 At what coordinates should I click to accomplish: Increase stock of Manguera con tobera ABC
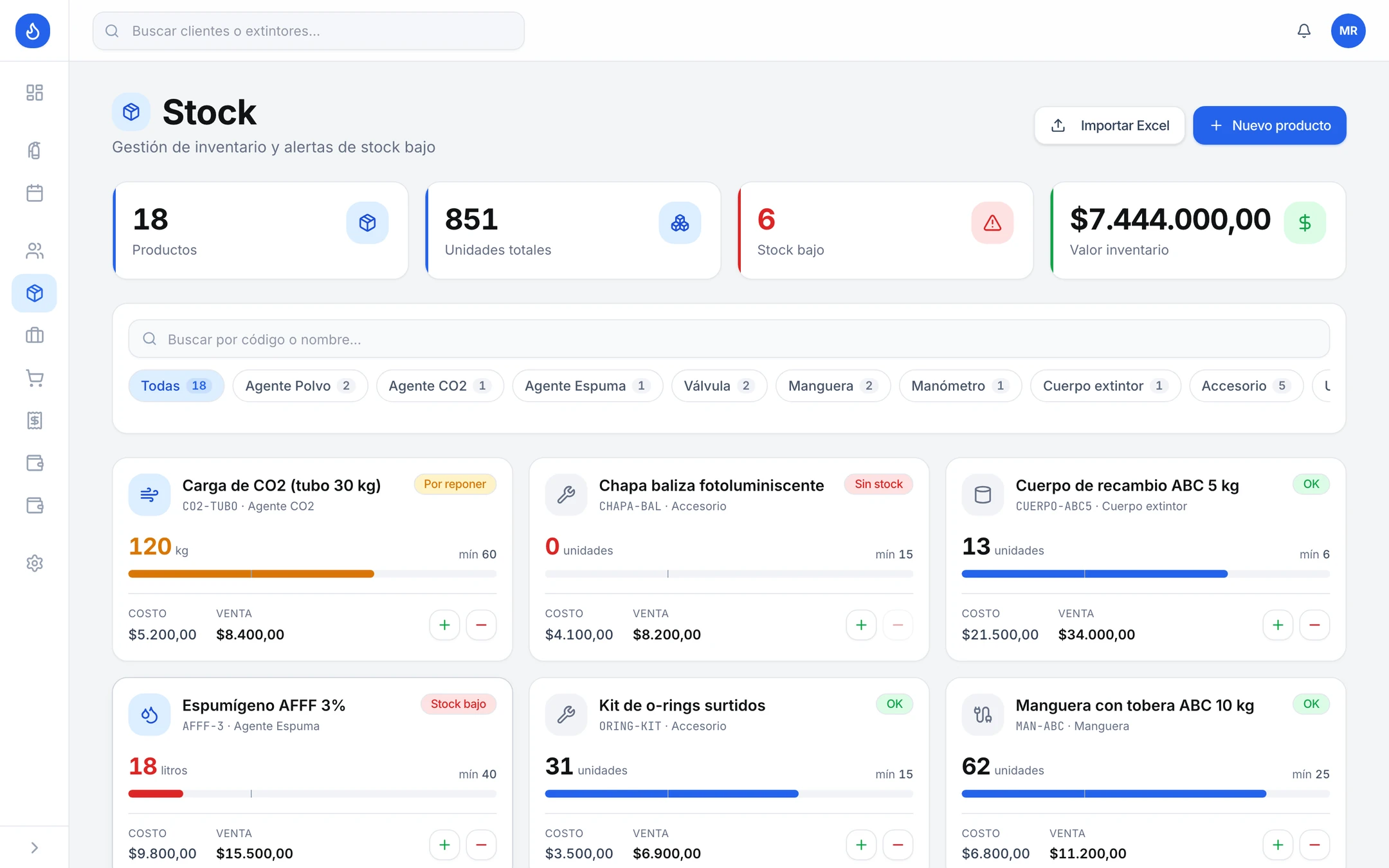(x=1278, y=845)
